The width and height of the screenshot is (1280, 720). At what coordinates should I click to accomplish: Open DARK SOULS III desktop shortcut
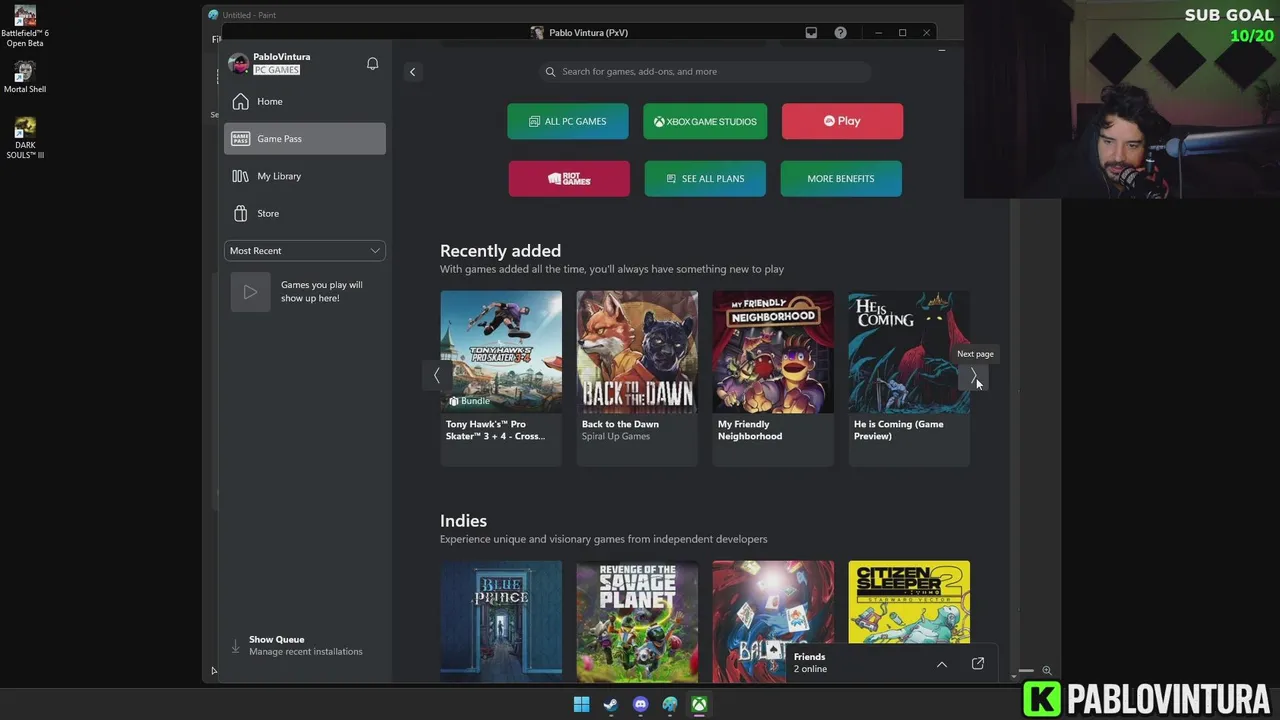pos(25,138)
